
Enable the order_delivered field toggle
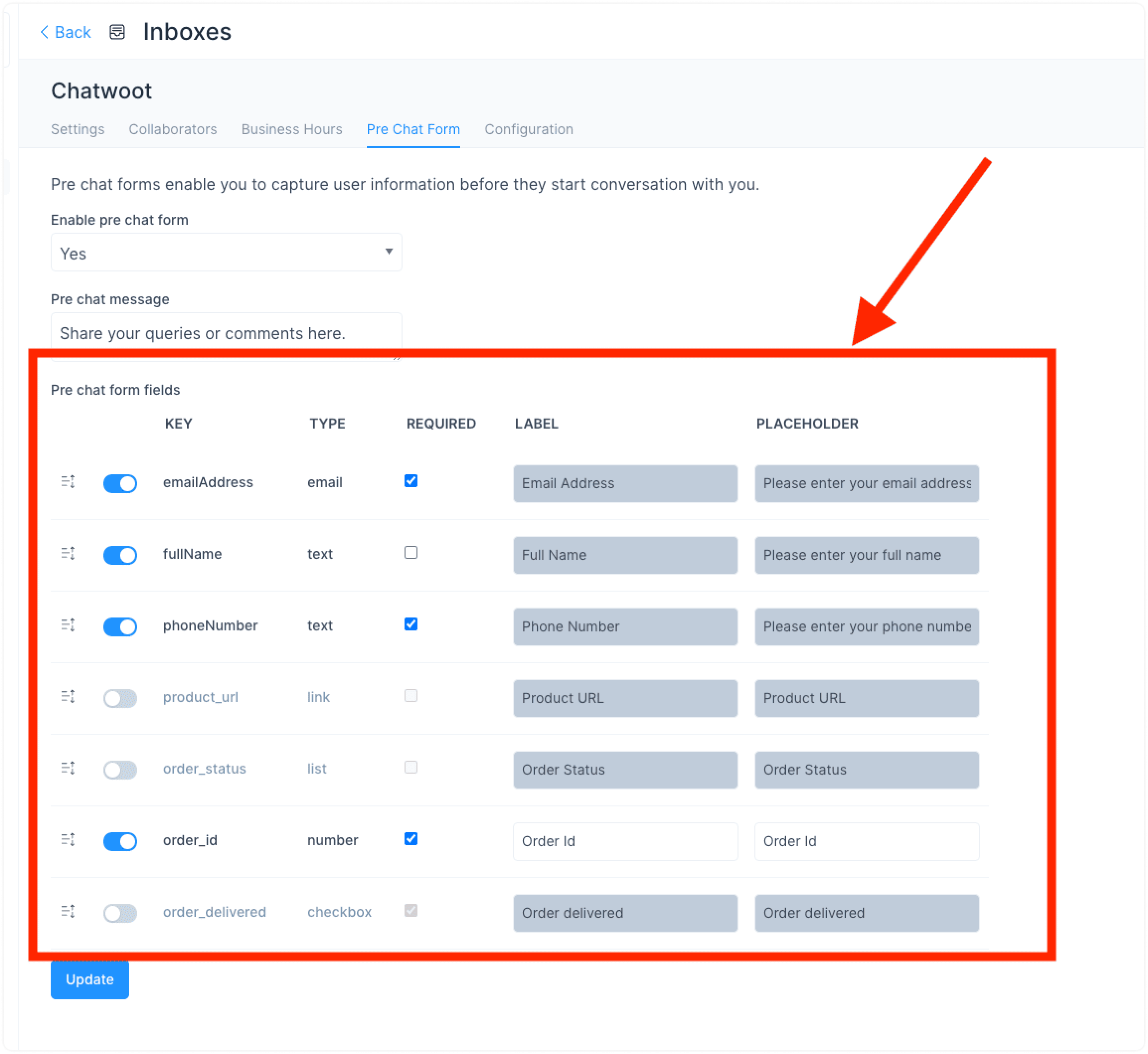coord(120,913)
